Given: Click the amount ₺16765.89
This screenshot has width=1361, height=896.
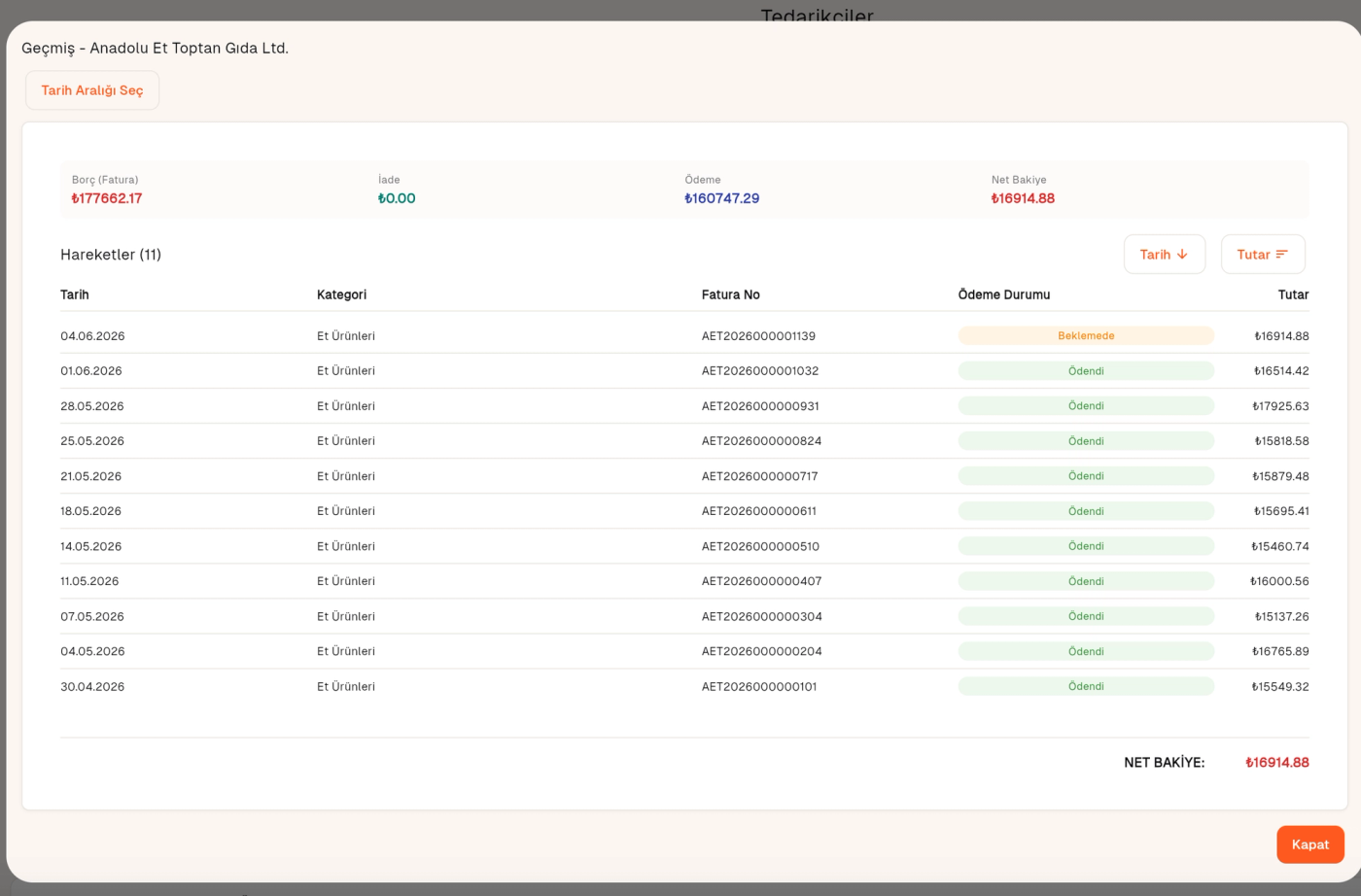Looking at the screenshot, I should 1280,651.
